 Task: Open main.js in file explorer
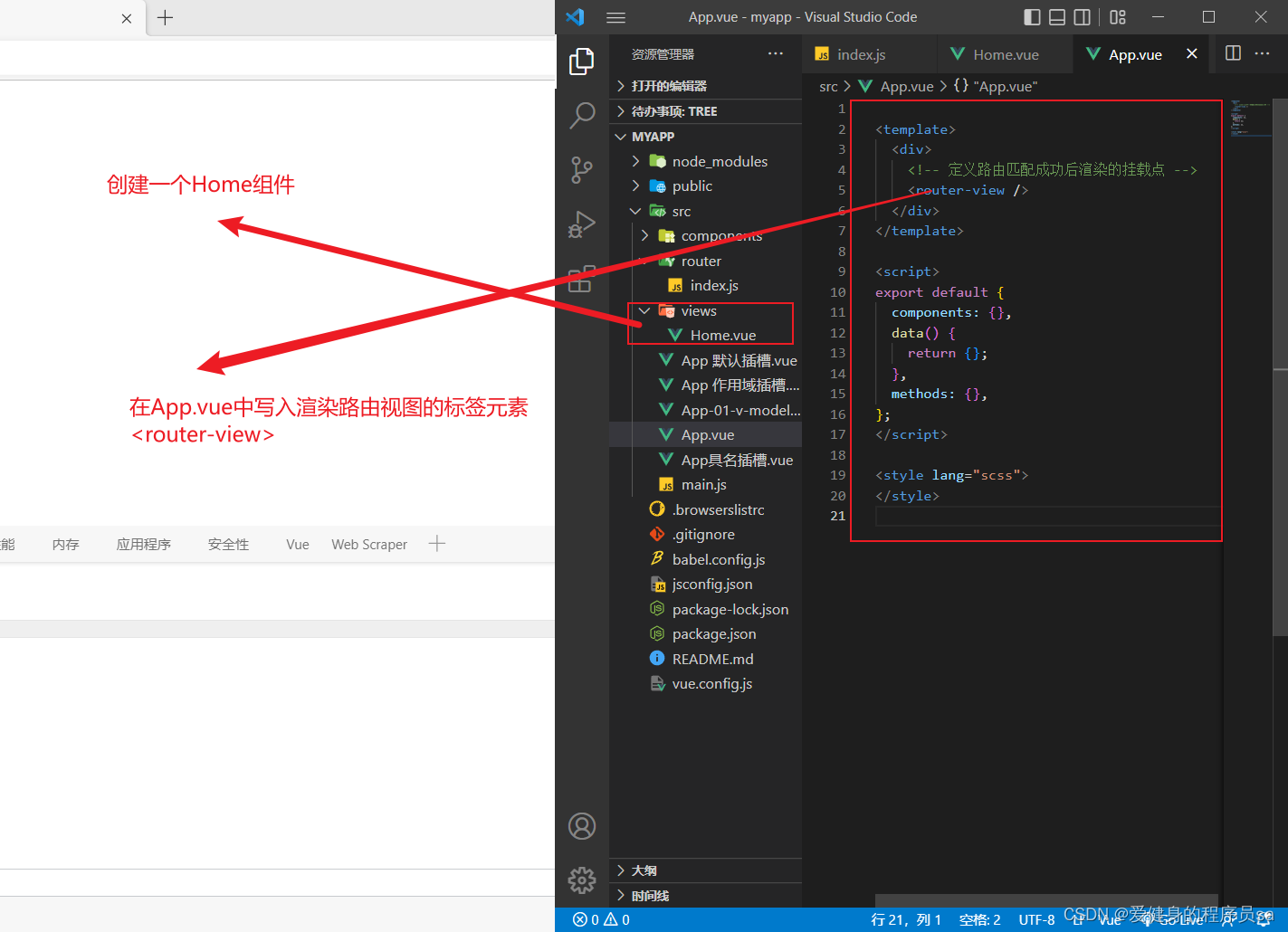point(705,484)
